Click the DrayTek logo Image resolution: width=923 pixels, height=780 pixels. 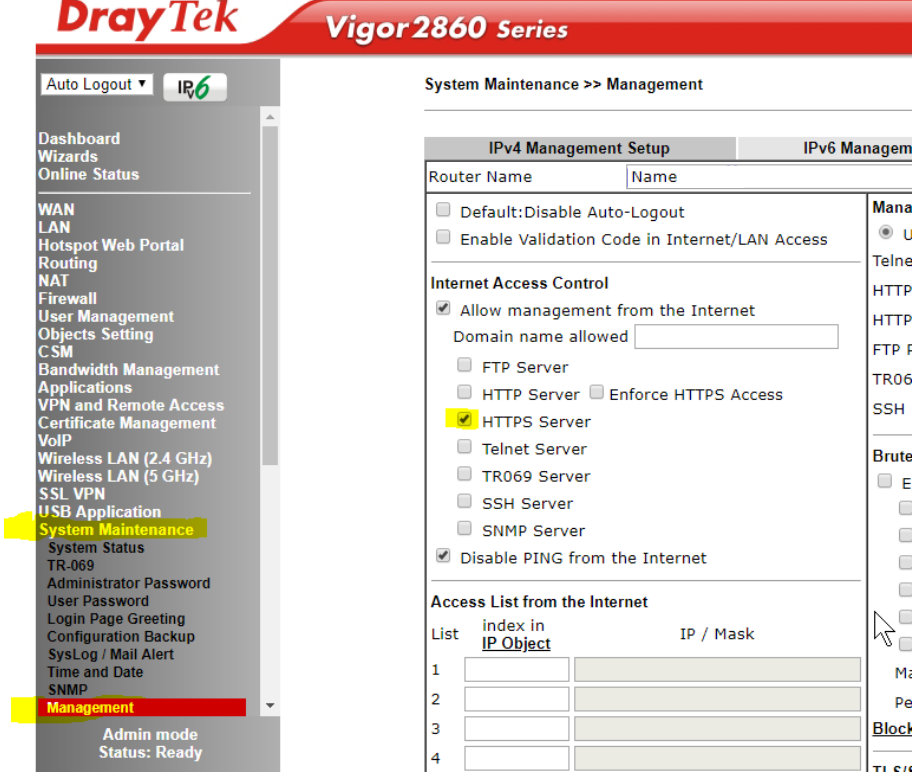tap(147, 19)
